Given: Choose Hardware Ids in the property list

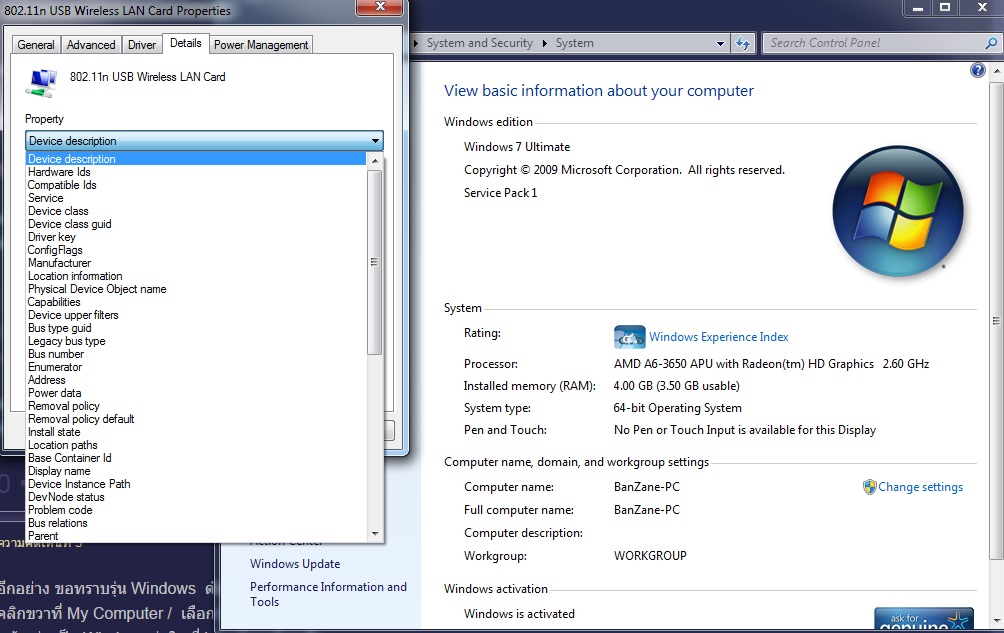Looking at the screenshot, I should click(196, 172).
